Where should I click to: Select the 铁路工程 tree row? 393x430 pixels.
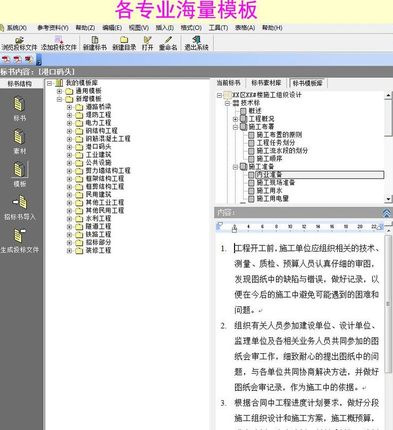(x=98, y=235)
